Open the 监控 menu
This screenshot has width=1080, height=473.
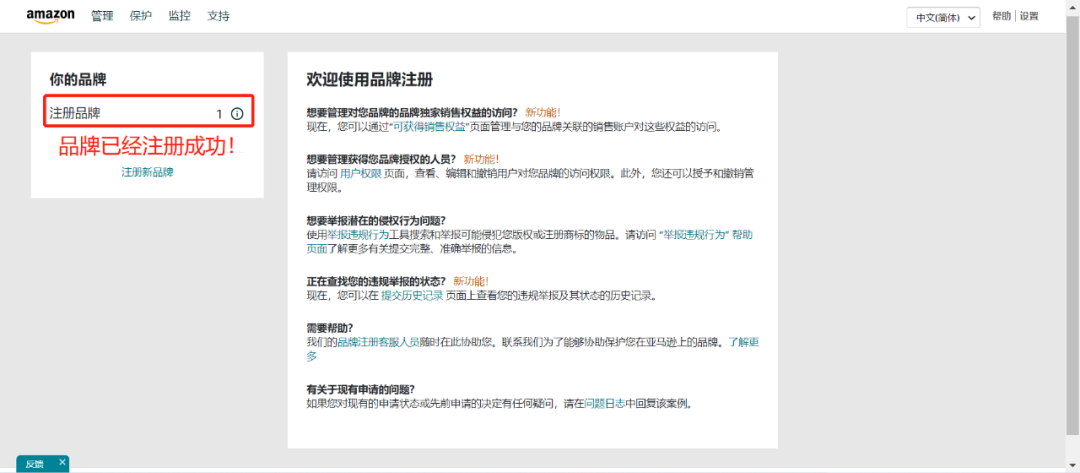point(179,16)
